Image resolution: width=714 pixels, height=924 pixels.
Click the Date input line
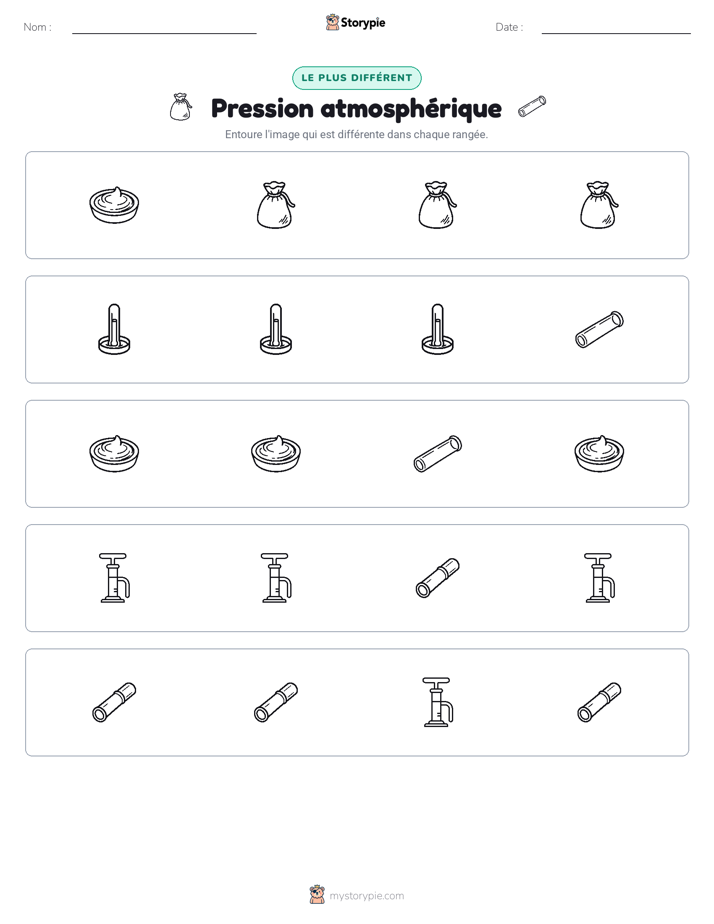(616, 33)
